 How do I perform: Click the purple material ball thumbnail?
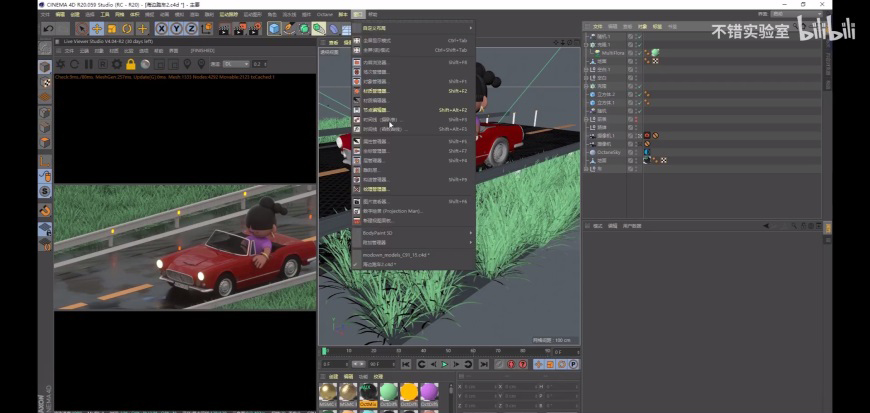[x=430, y=391]
